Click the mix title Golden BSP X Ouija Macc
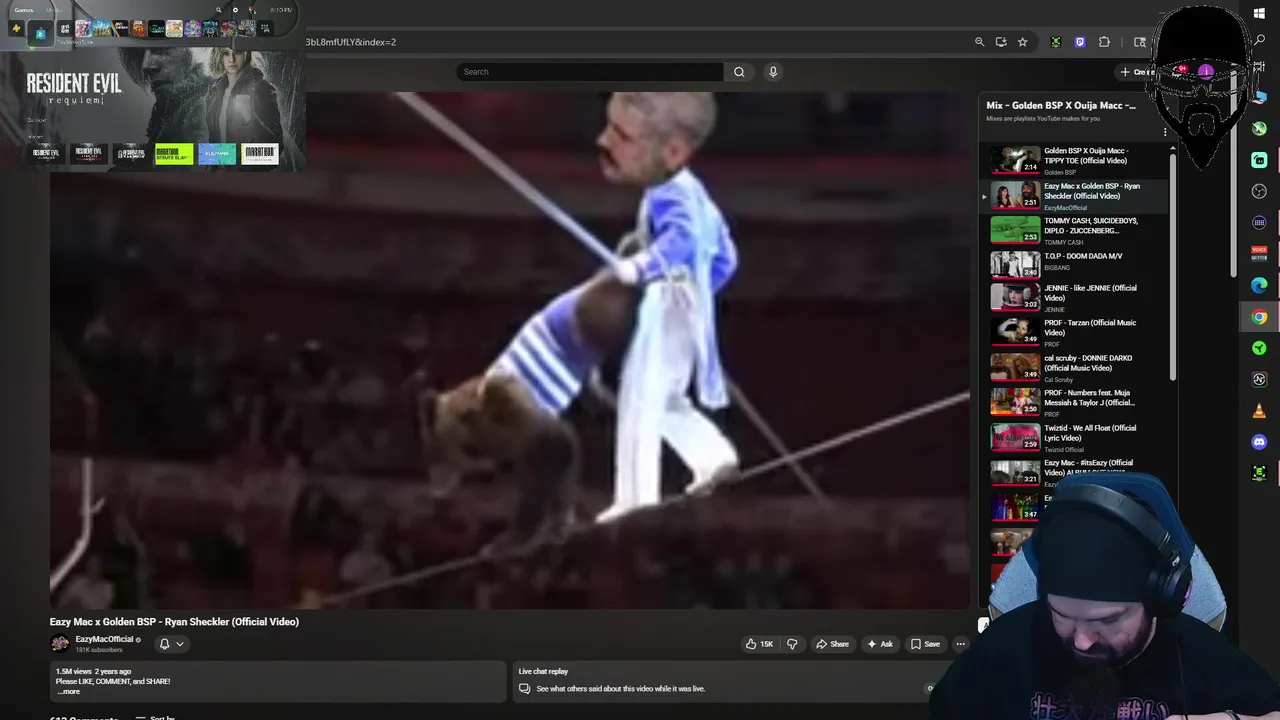Screen dimensions: 1280x720 click(1061, 105)
